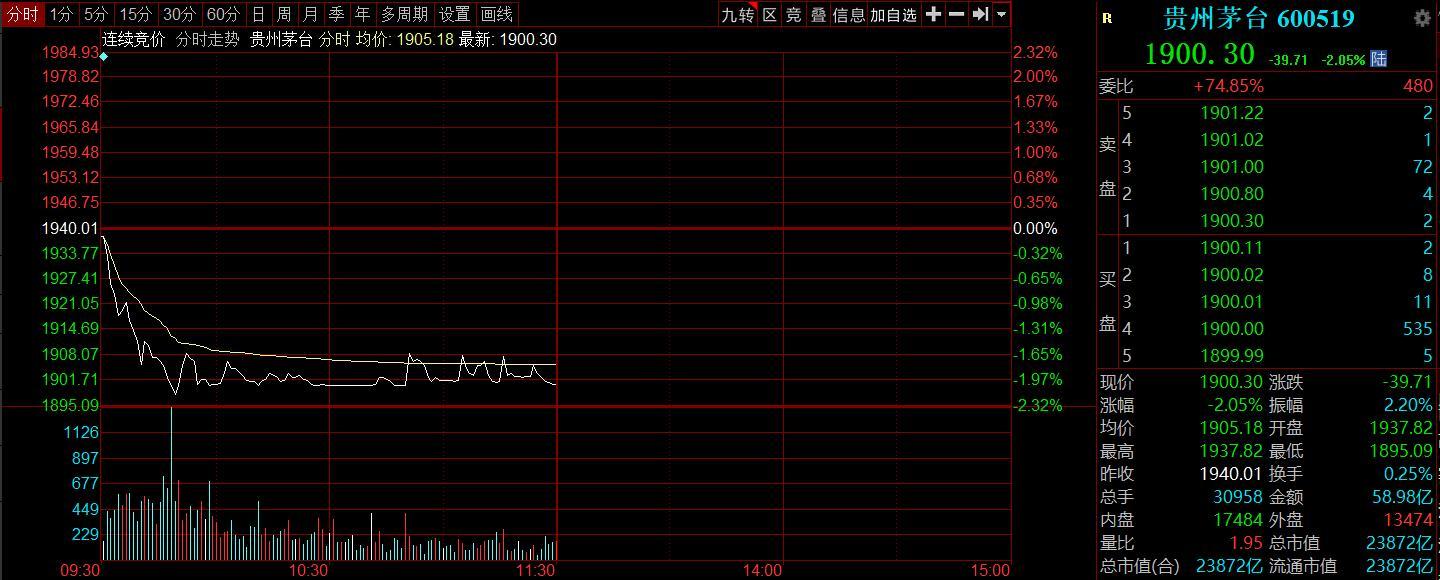Switch to the 30分 period tab
The image size is (1440, 580).
pos(179,14)
